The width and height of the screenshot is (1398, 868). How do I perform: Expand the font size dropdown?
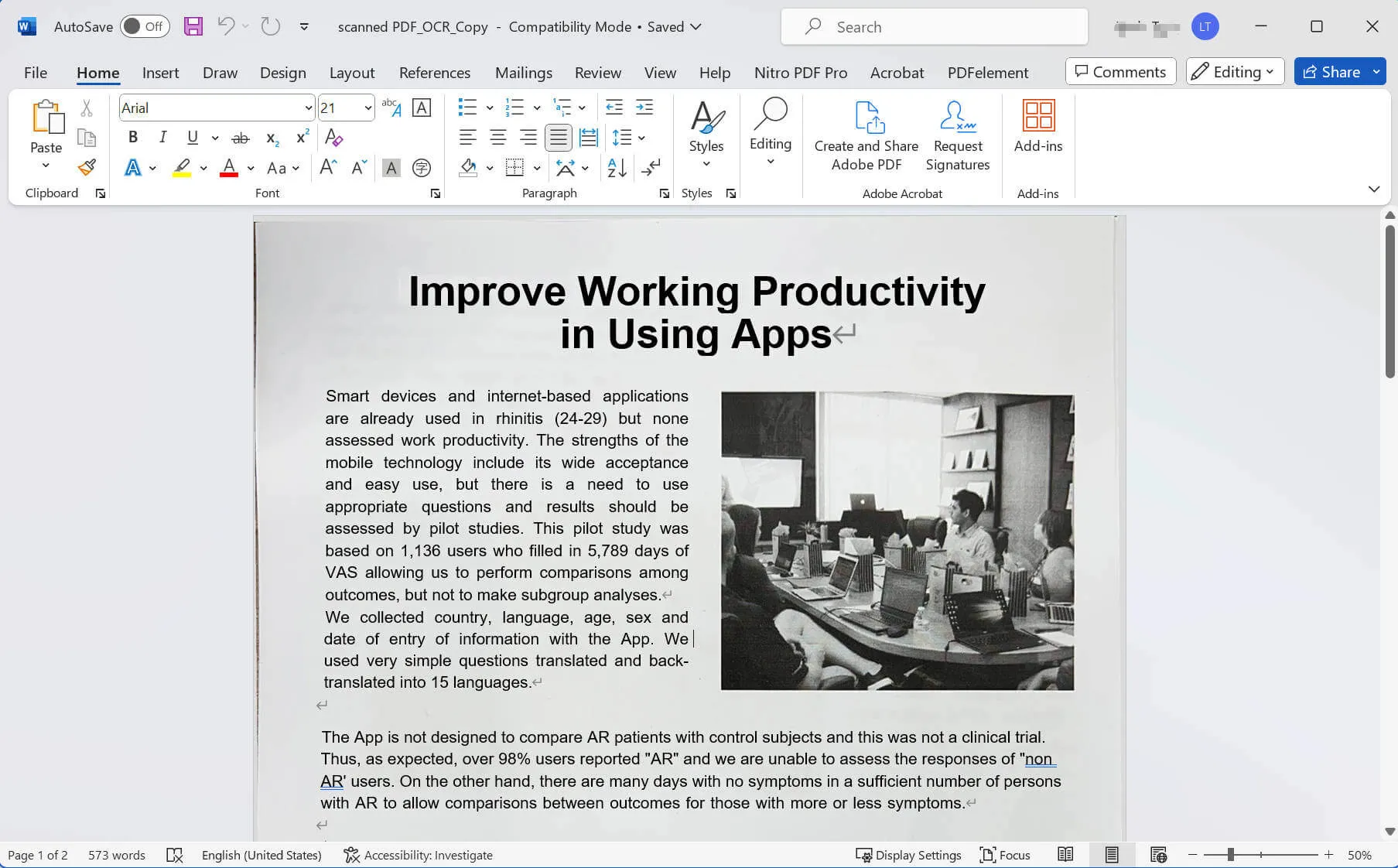(367, 108)
